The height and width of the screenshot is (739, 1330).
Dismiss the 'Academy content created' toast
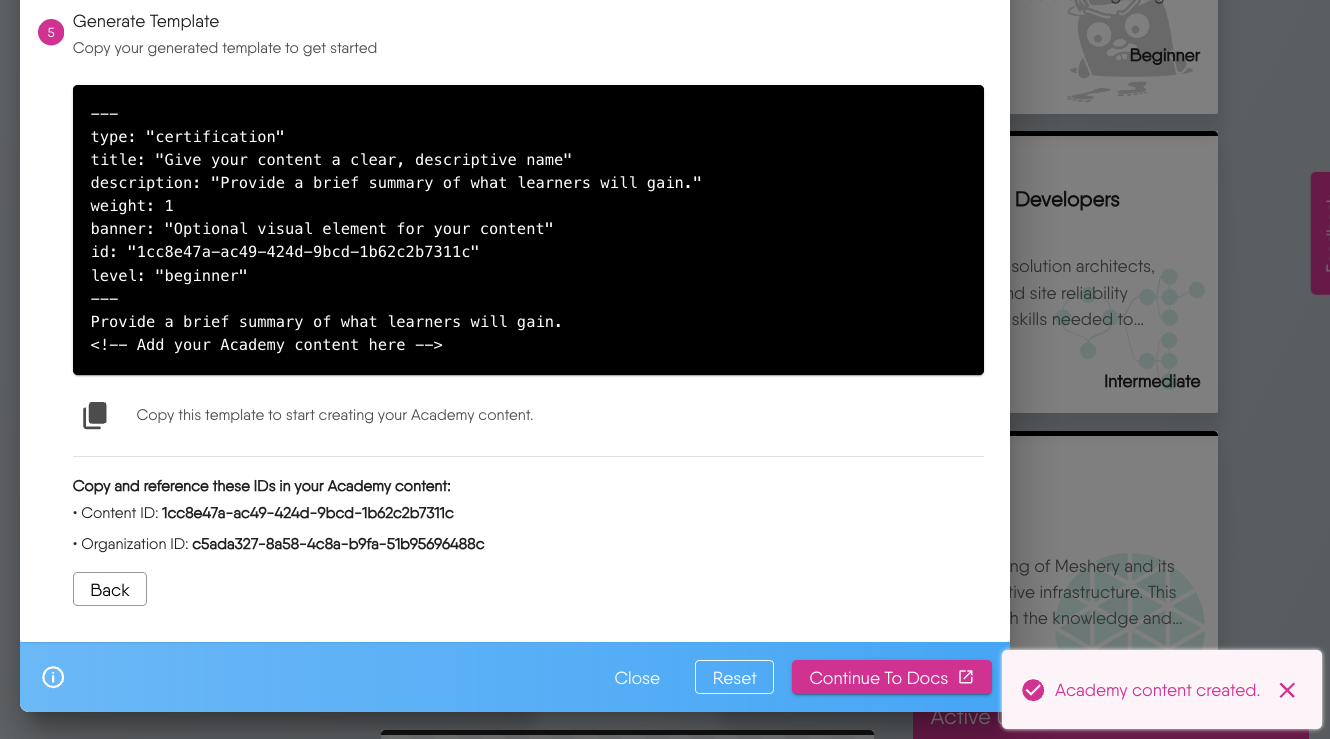pos(1287,690)
